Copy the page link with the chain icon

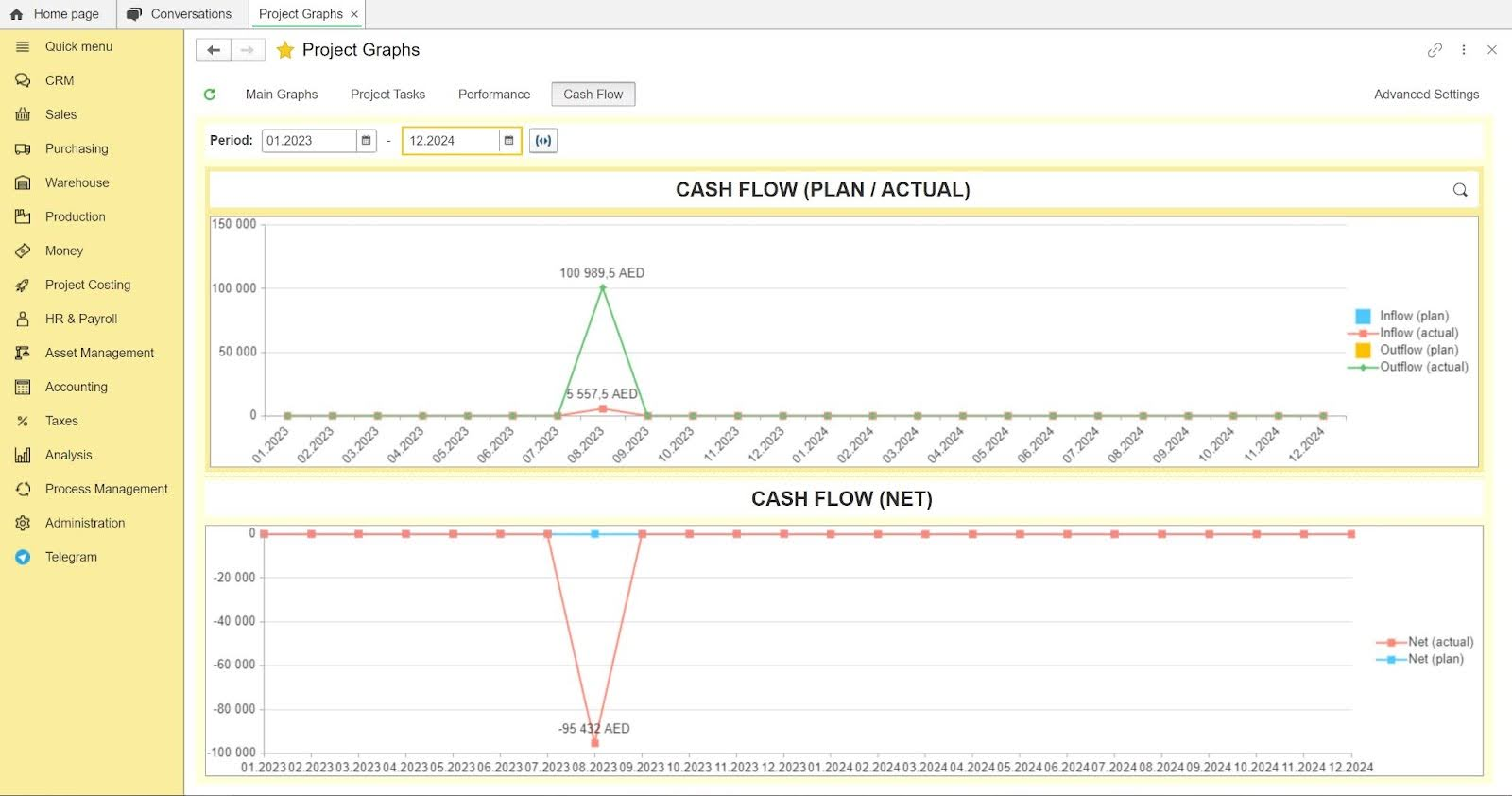click(x=1435, y=50)
